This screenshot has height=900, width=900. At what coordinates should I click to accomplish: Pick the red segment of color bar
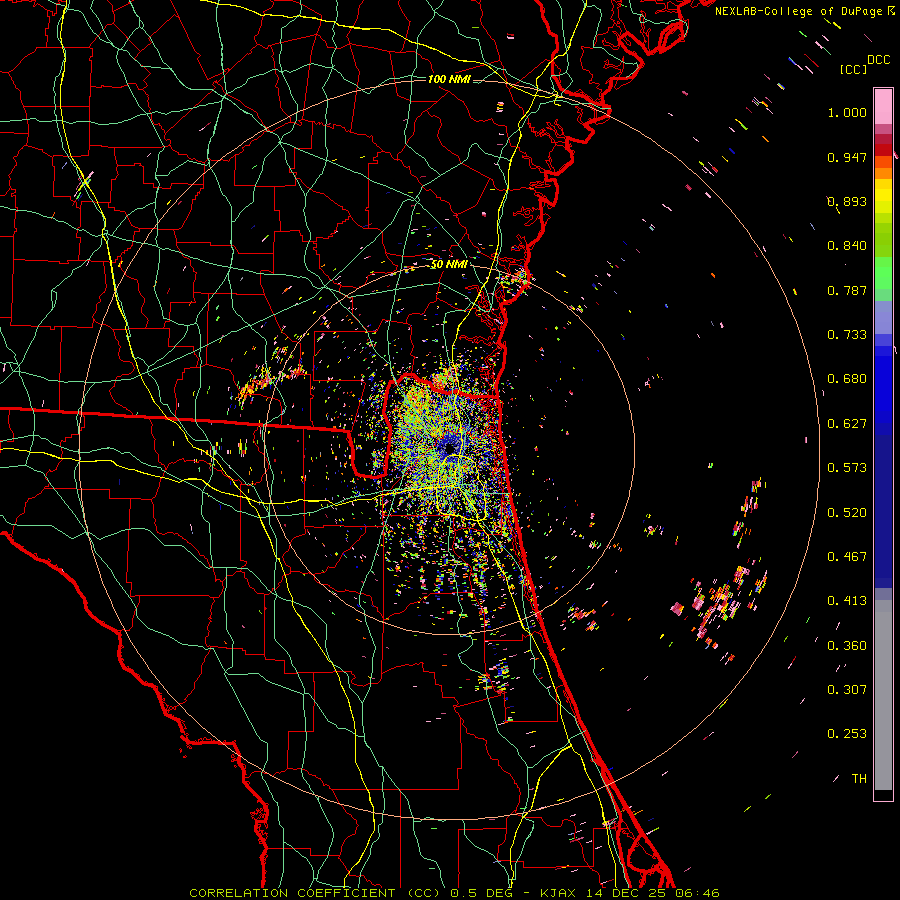click(883, 149)
